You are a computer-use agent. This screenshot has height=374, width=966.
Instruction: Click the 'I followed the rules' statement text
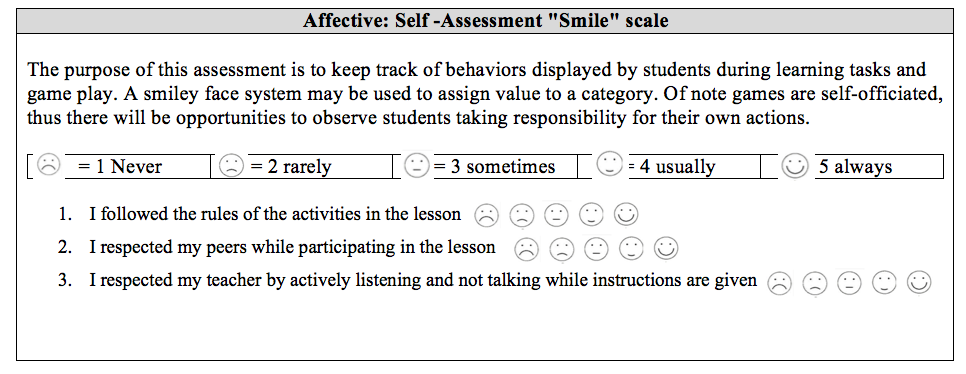(x=275, y=214)
